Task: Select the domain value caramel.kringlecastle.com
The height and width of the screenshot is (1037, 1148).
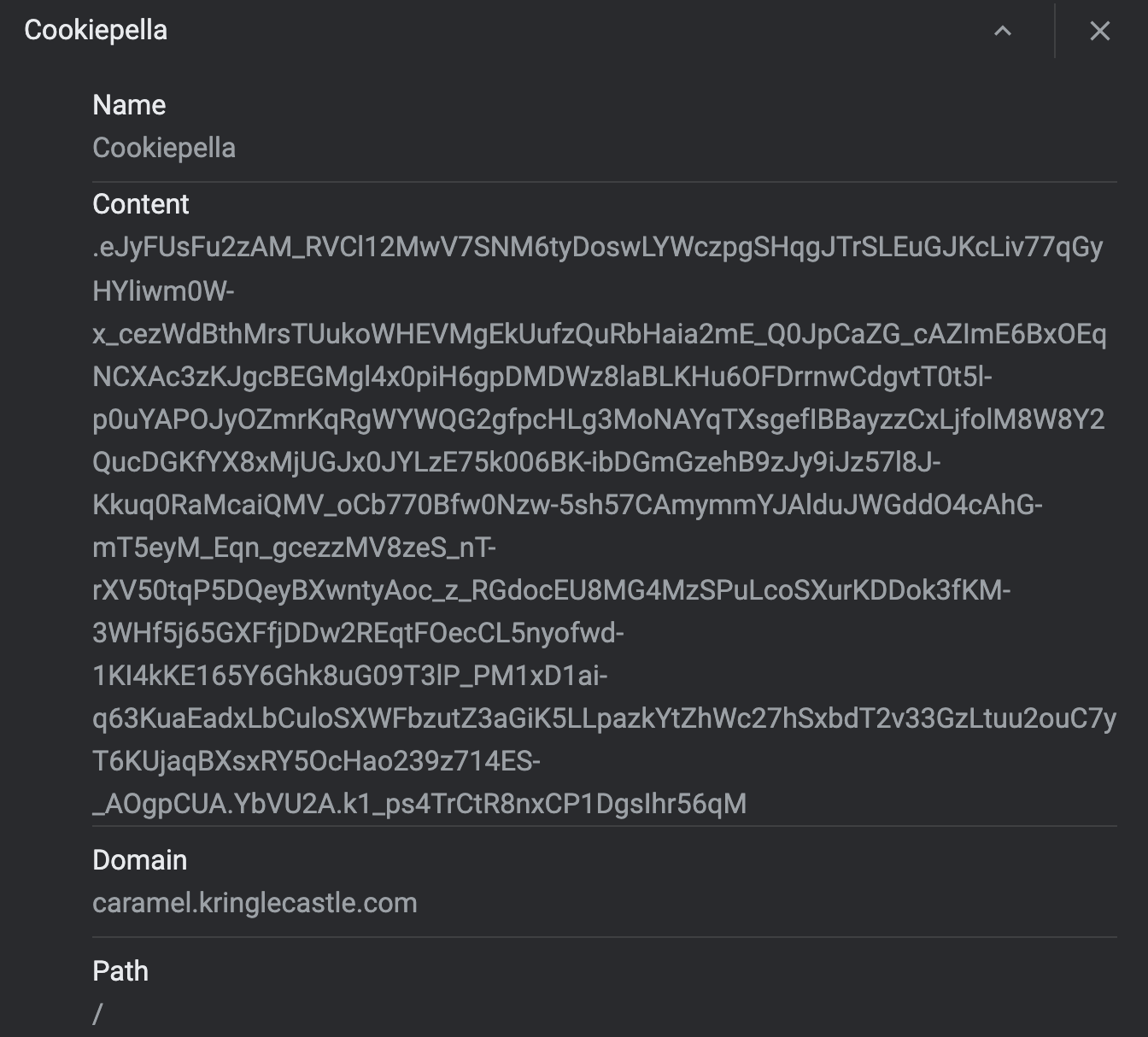Action: (255, 903)
